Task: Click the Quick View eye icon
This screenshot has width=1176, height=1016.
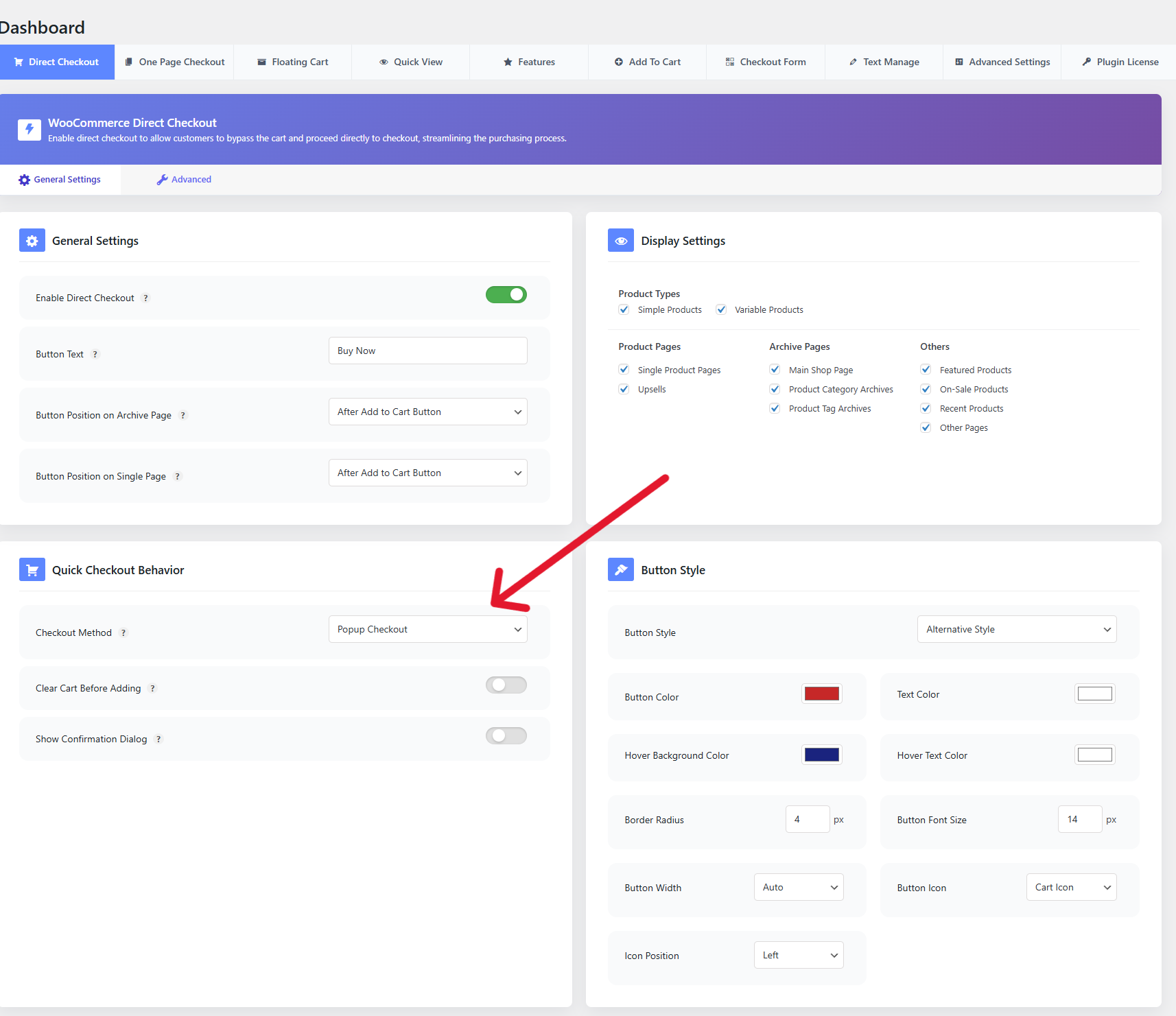Action: [x=384, y=62]
